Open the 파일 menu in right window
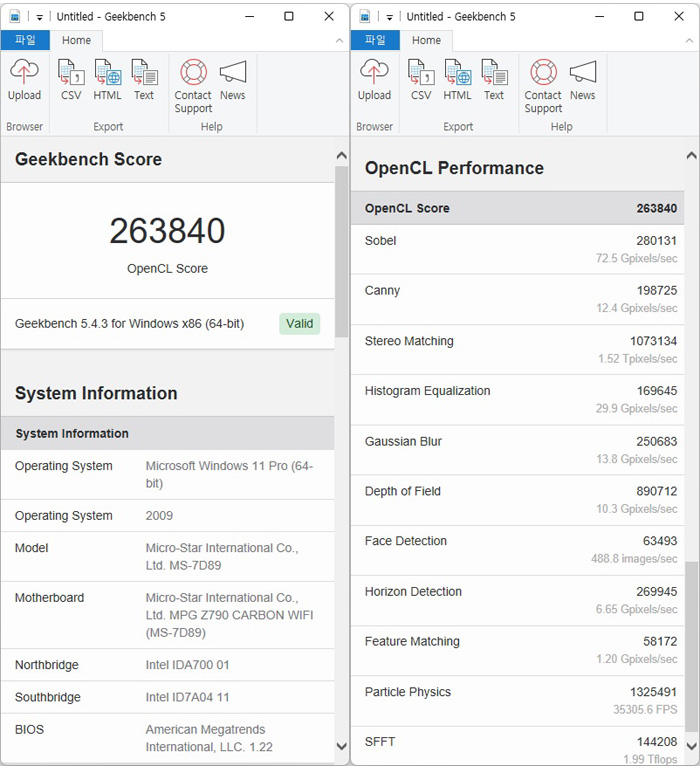Image resolution: width=700 pixels, height=770 pixels. coord(375,40)
